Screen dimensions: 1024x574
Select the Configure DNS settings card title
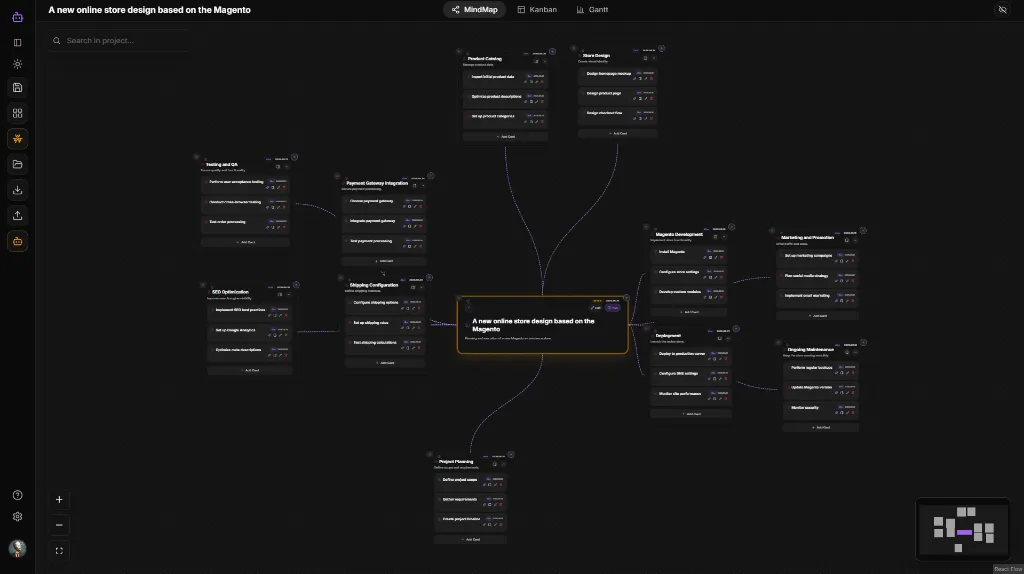click(678, 374)
